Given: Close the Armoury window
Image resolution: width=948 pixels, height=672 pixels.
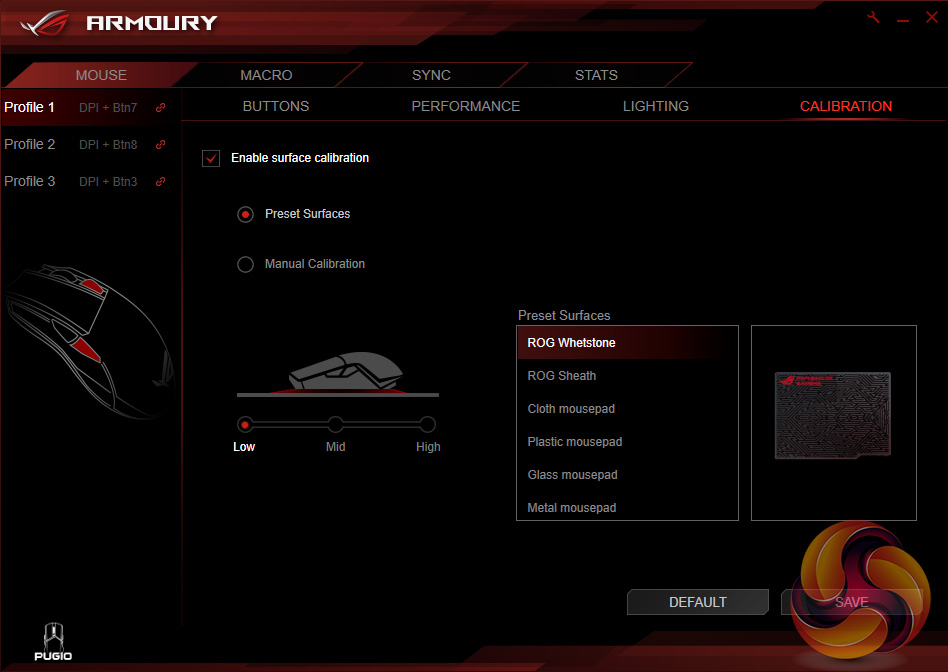Looking at the screenshot, I should pos(932,18).
